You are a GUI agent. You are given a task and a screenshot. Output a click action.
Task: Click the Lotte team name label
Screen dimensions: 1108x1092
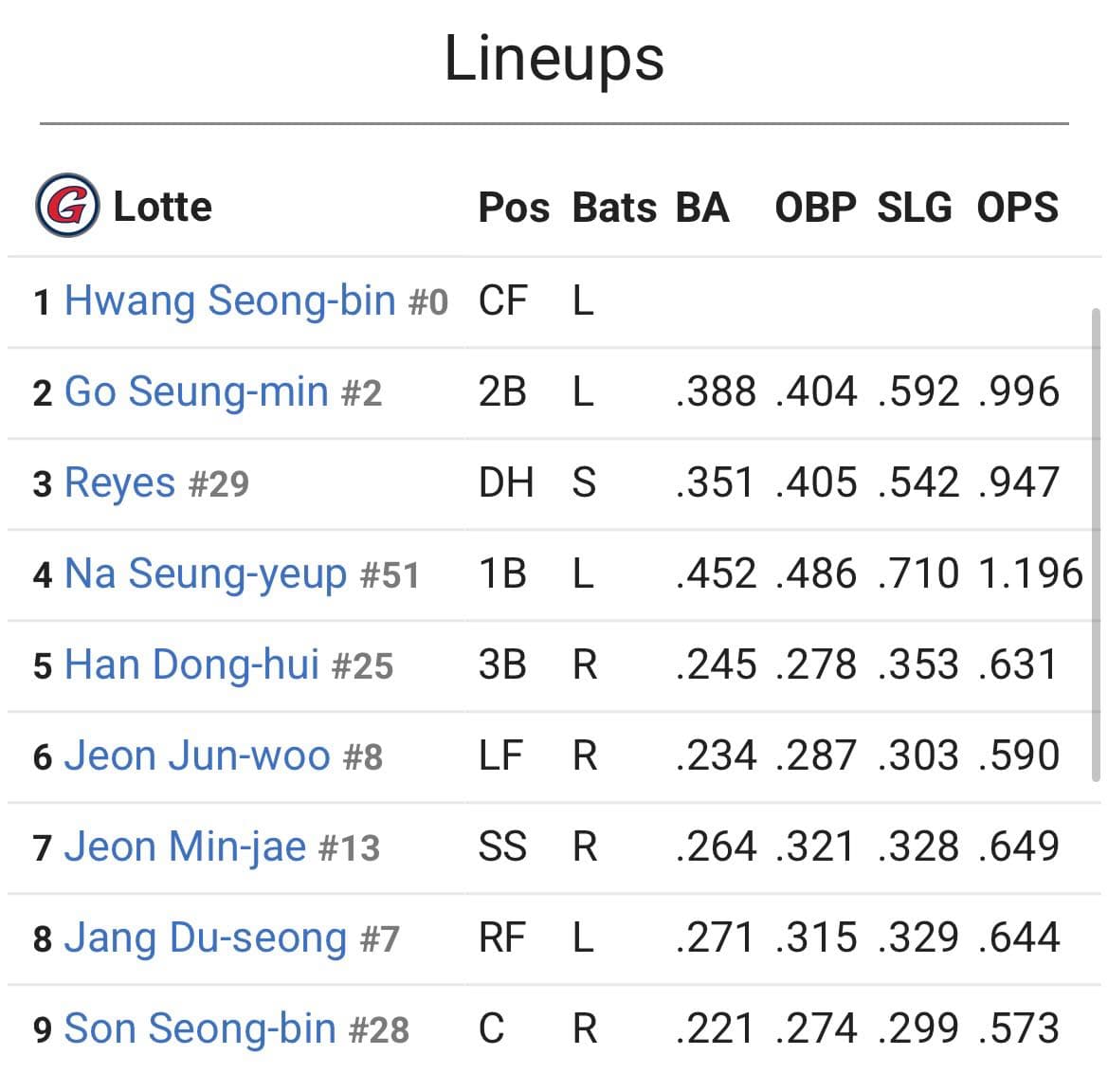pyautogui.click(x=162, y=207)
